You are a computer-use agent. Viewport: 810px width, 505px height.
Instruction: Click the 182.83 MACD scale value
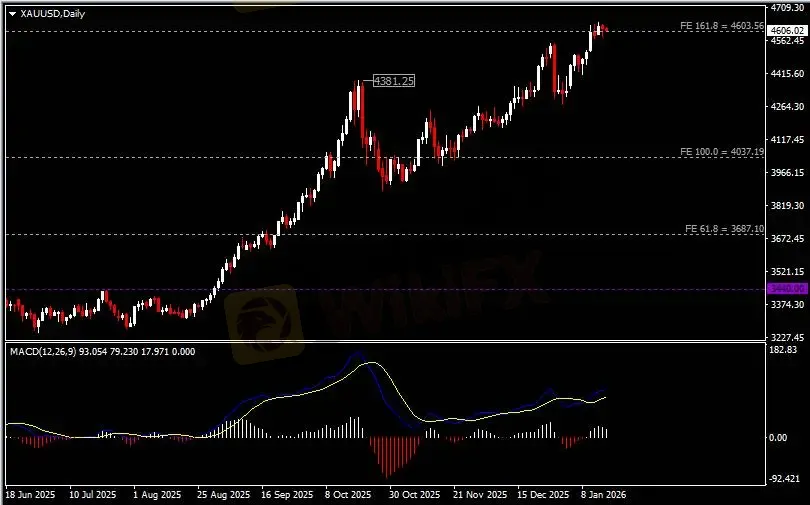(x=783, y=350)
